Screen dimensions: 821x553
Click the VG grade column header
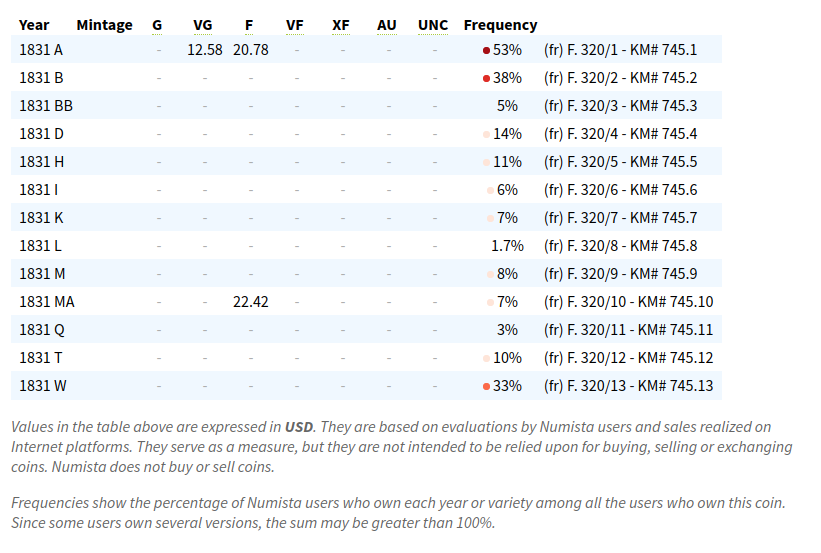[x=203, y=25]
